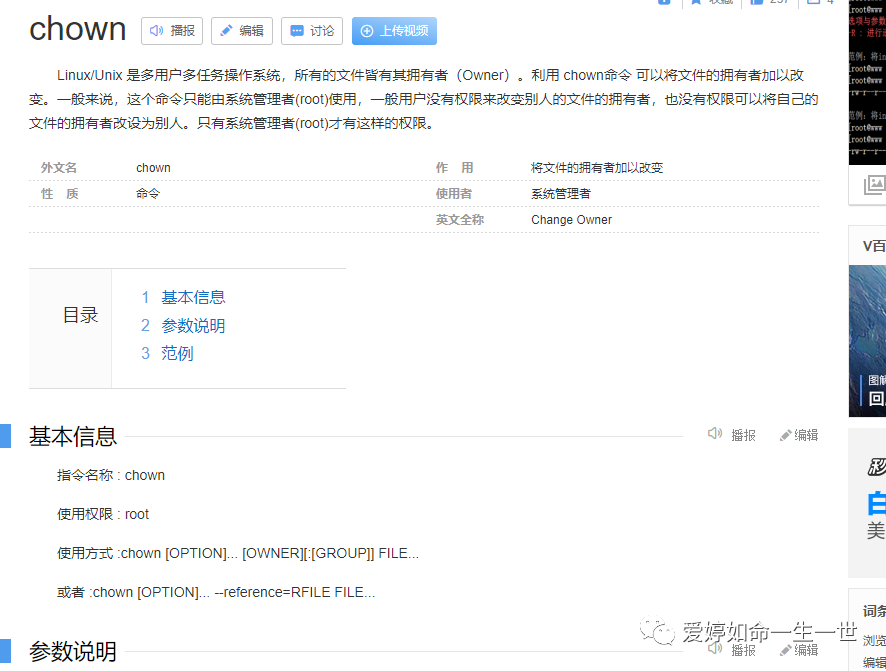This screenshot has width=886, height=671.
Task: Click the 编辑 button next to the chown title
Action: tap(242, 30)
